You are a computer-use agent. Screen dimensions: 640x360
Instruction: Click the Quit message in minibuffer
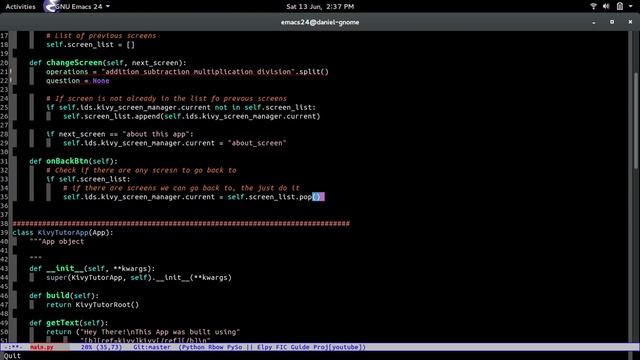click(x=12, y=356)
